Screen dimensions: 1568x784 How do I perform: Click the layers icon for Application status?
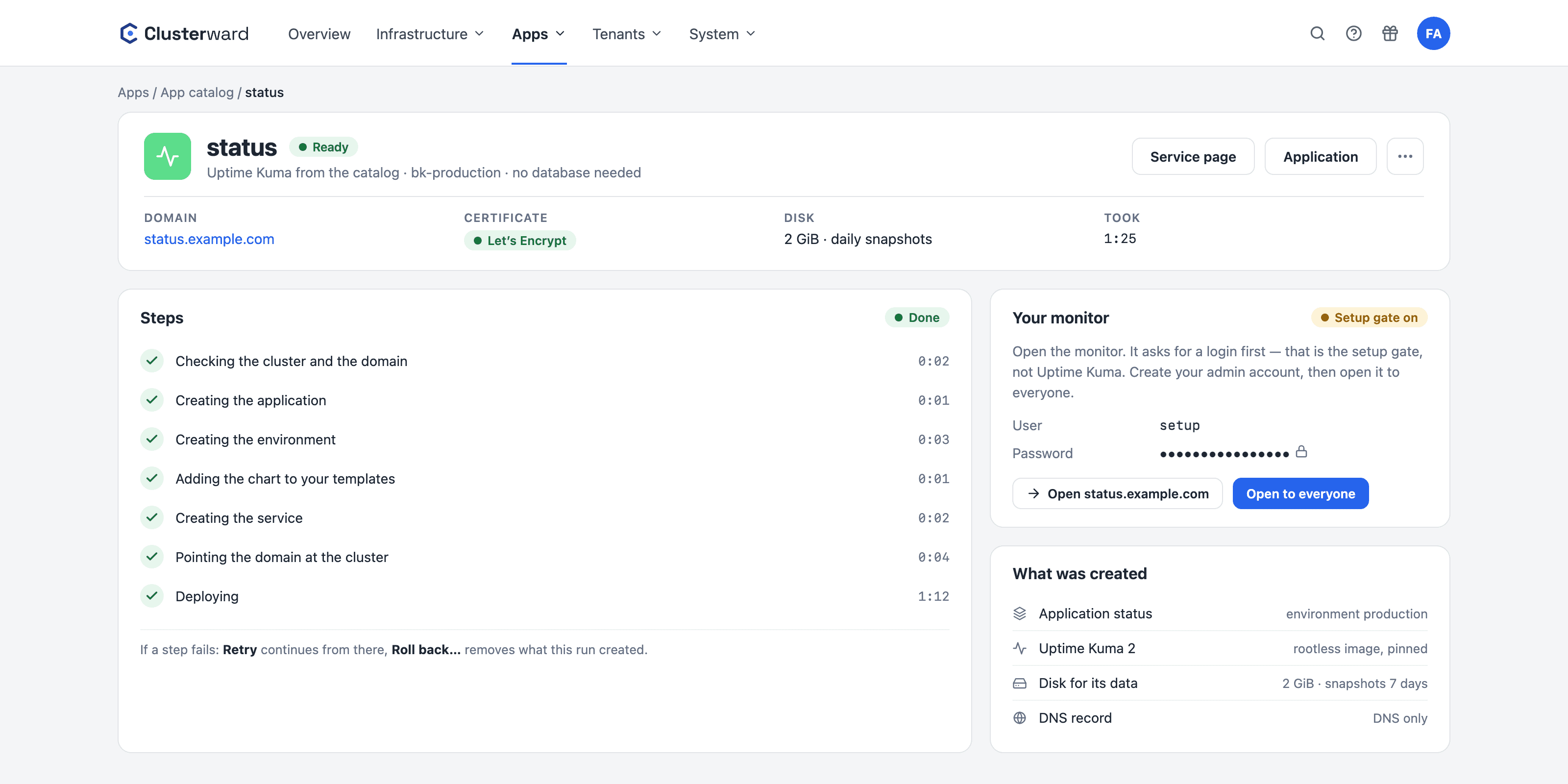point(1020,613)
